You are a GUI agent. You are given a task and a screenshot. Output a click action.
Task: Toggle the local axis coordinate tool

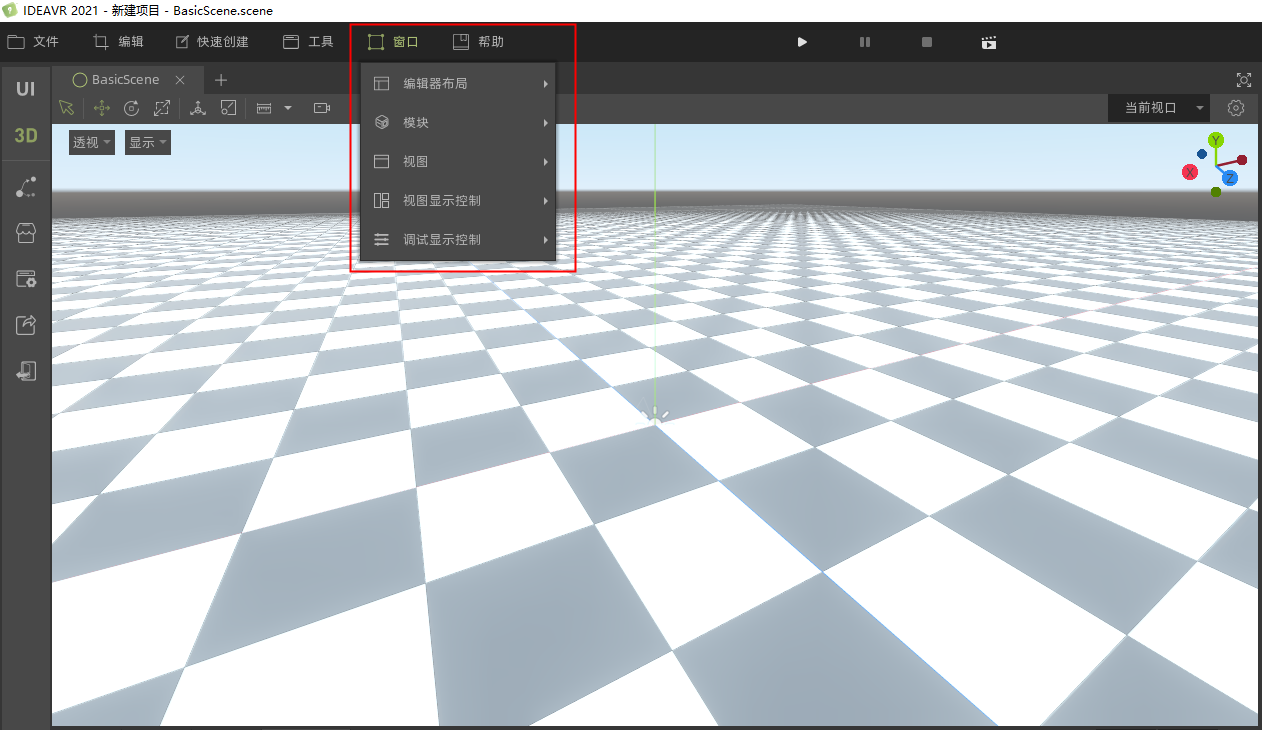point(198,108)
